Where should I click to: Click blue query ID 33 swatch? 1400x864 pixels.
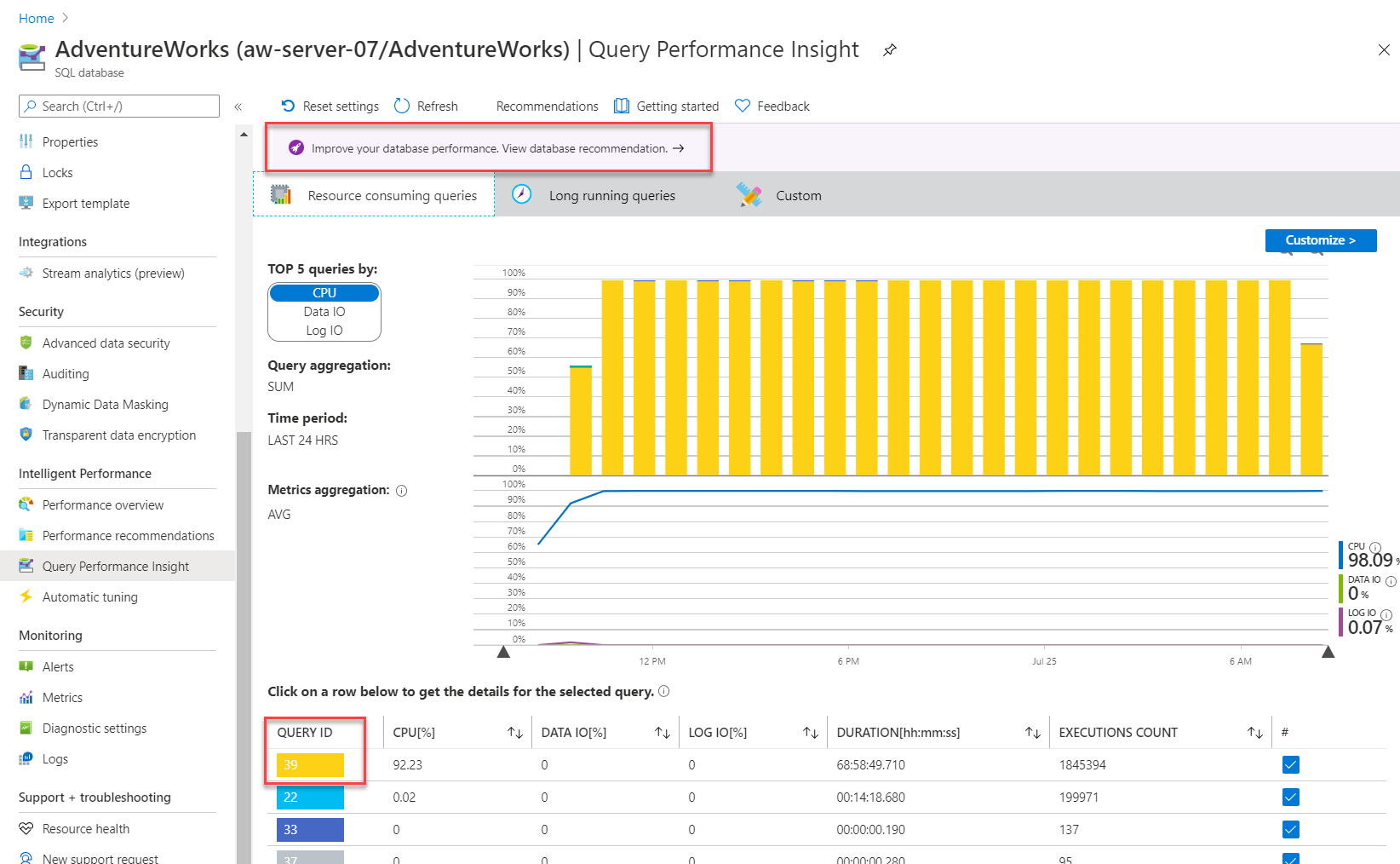click(x=310, y=830)
